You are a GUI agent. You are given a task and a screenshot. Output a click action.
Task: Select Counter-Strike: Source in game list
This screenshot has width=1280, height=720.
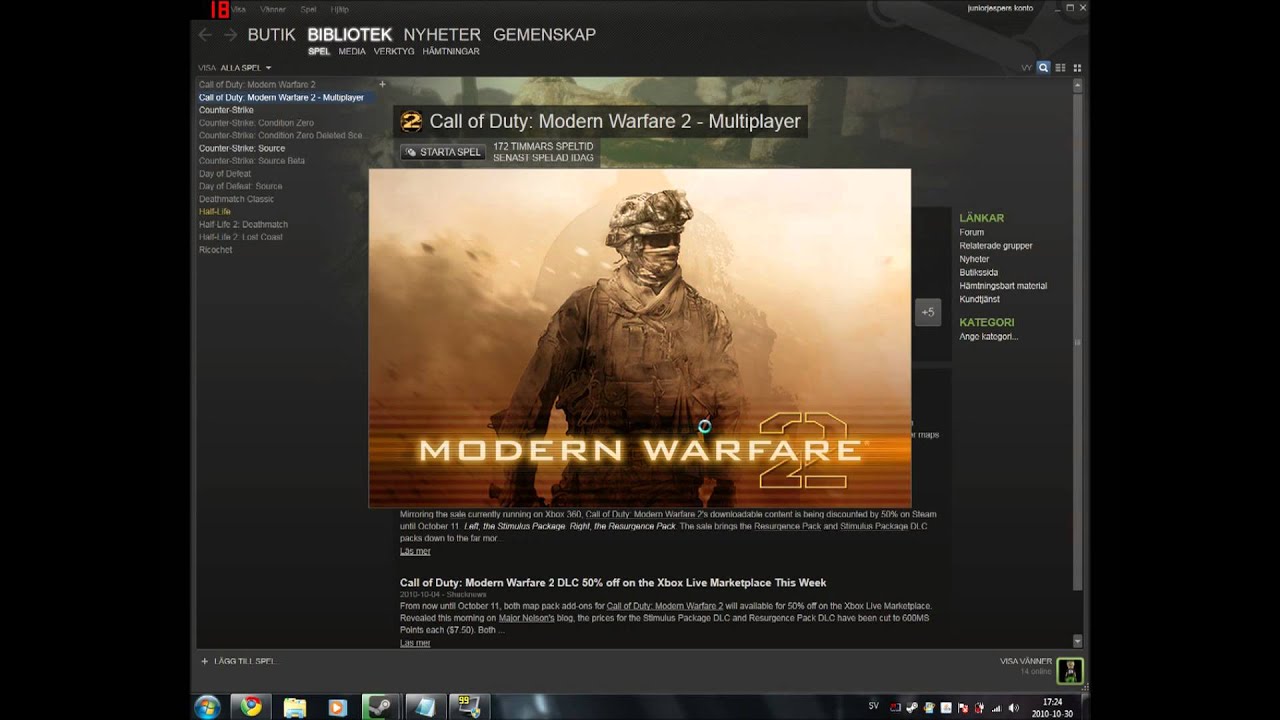coord(242,148)
